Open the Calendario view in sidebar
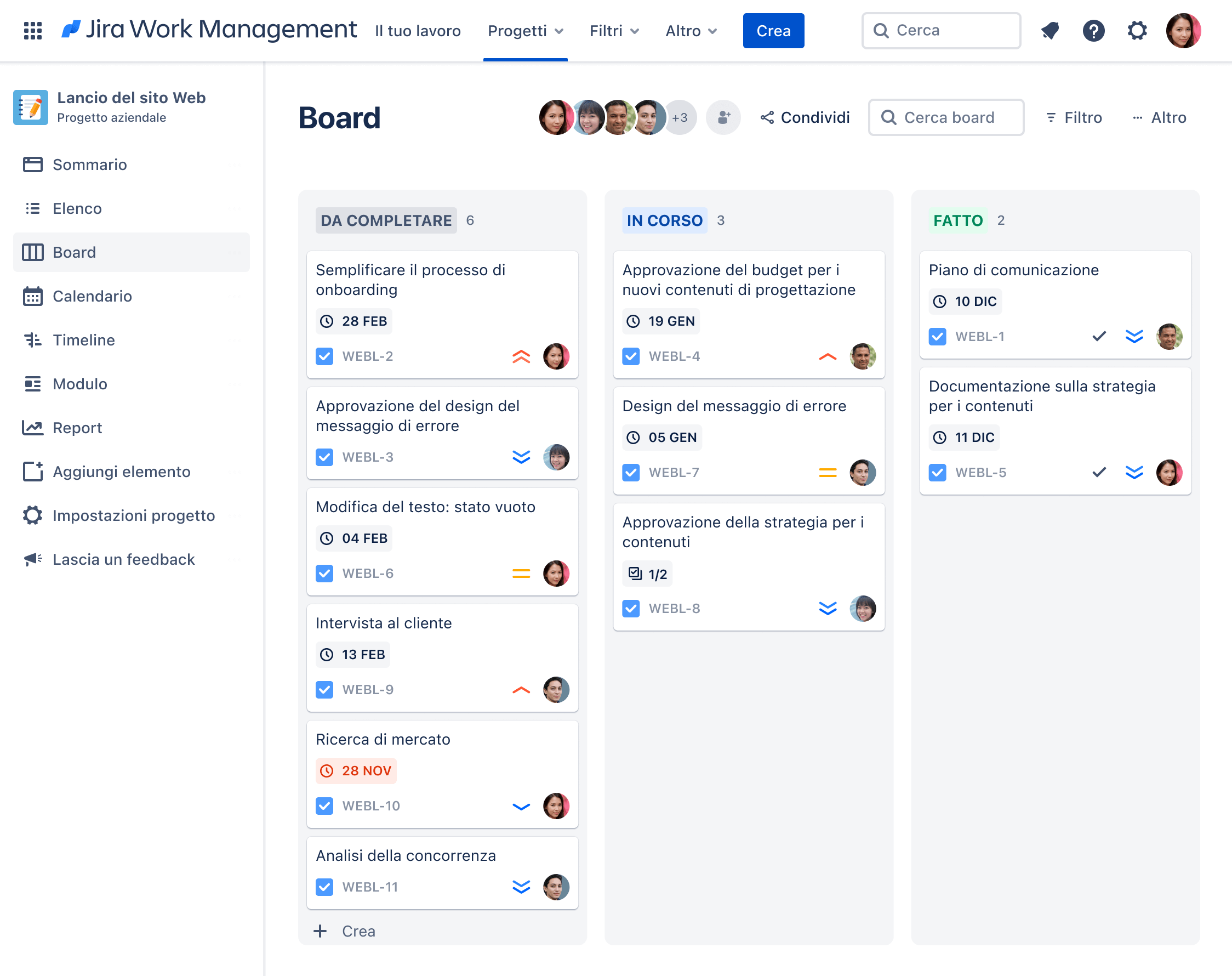Viewport: 1232px width, 976px height. click(x=92, y=296)
